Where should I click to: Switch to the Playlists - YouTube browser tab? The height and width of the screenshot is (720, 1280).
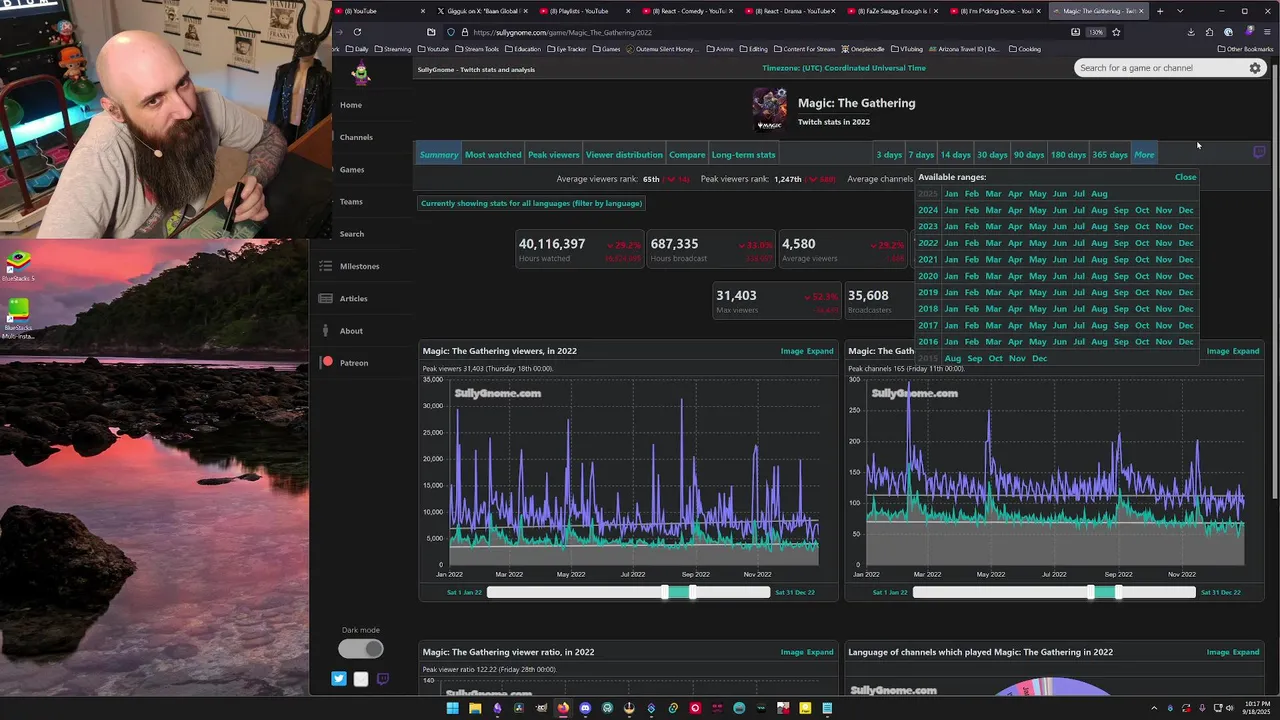click(x=583, y=11)
